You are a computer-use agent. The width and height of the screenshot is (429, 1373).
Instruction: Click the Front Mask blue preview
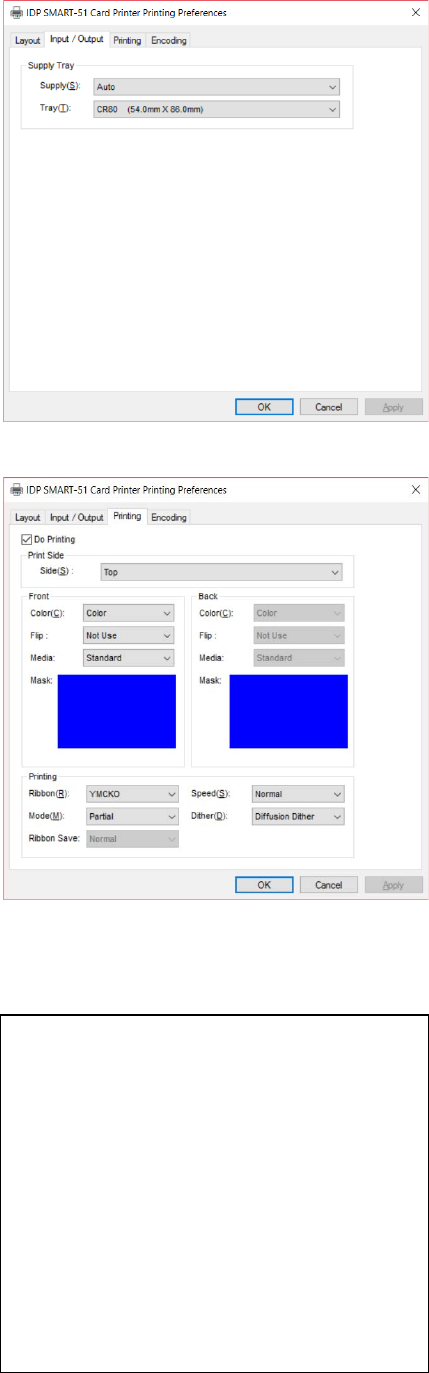click(x=117, y=711)
